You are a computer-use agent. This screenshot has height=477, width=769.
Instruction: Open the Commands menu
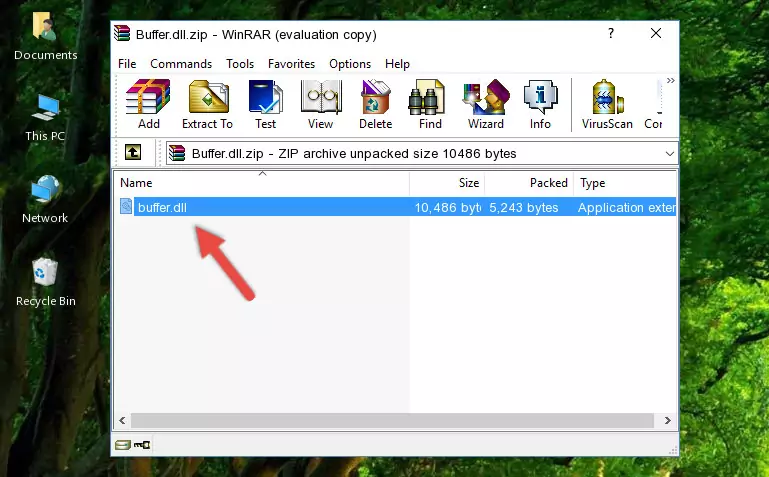point(181,64)
